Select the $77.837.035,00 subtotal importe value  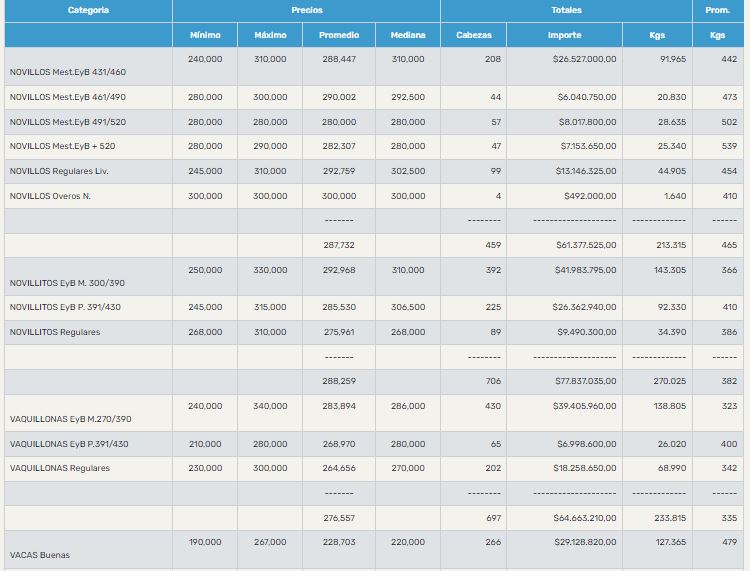[x=586, y=381]
